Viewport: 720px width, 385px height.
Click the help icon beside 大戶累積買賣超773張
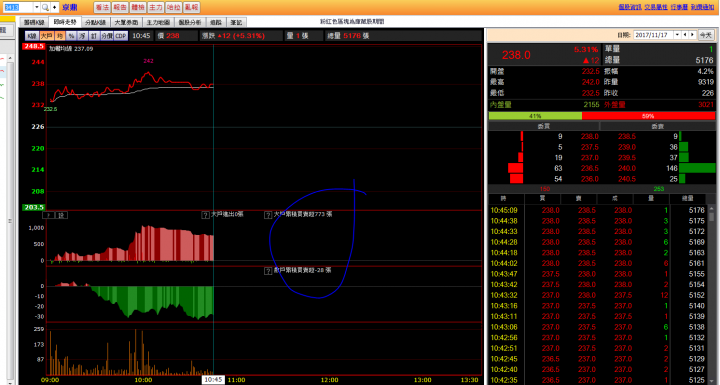coord(268,215)
